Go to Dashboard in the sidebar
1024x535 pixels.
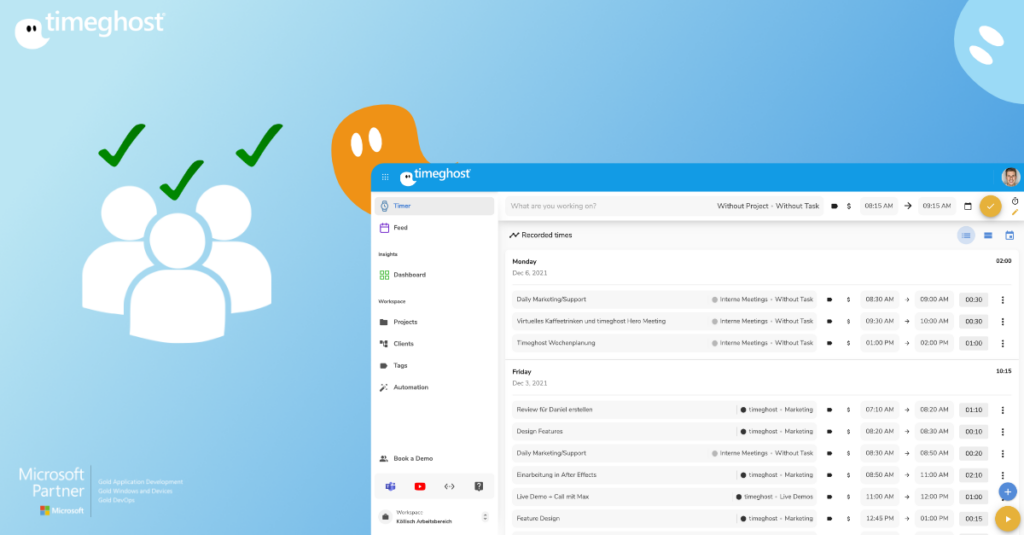(x=409, y=275)
